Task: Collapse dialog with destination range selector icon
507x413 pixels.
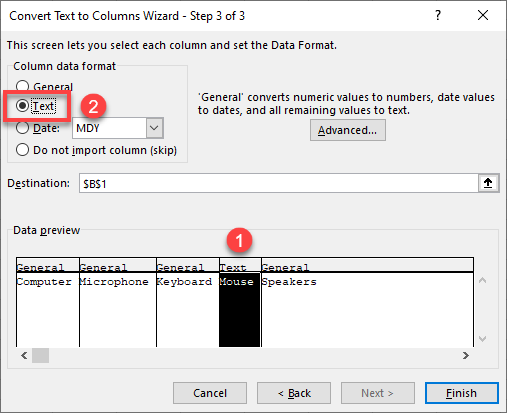Action: tap(488, 183)
